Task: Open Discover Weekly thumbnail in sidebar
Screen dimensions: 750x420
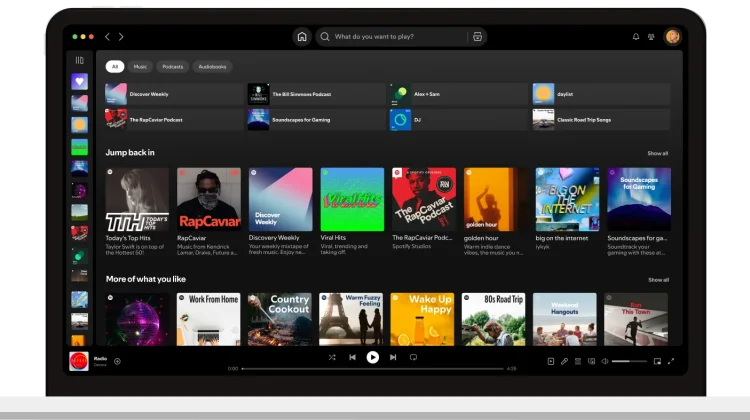Action: coord(79,103)
